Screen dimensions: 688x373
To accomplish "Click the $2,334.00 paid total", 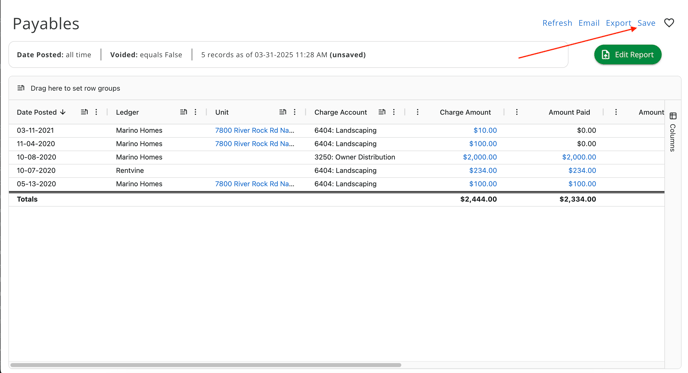I will [578, 199].
